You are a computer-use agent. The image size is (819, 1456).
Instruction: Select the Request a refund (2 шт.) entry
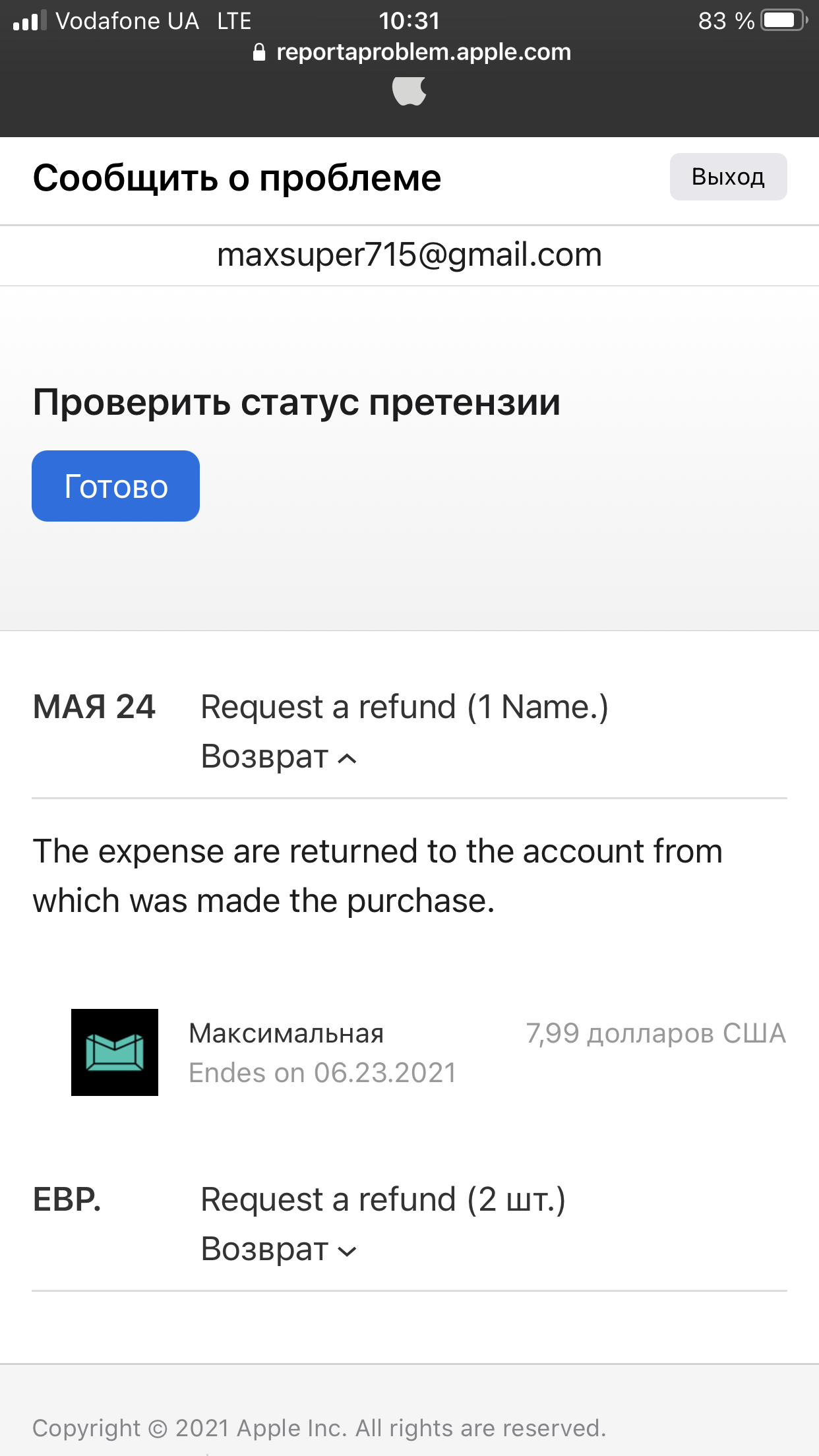coord(383,1199)
